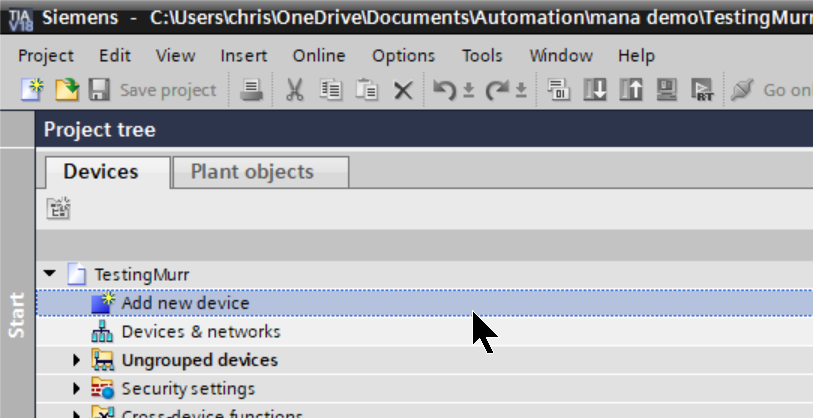Click the Start vertical side tab

(17, 315)
